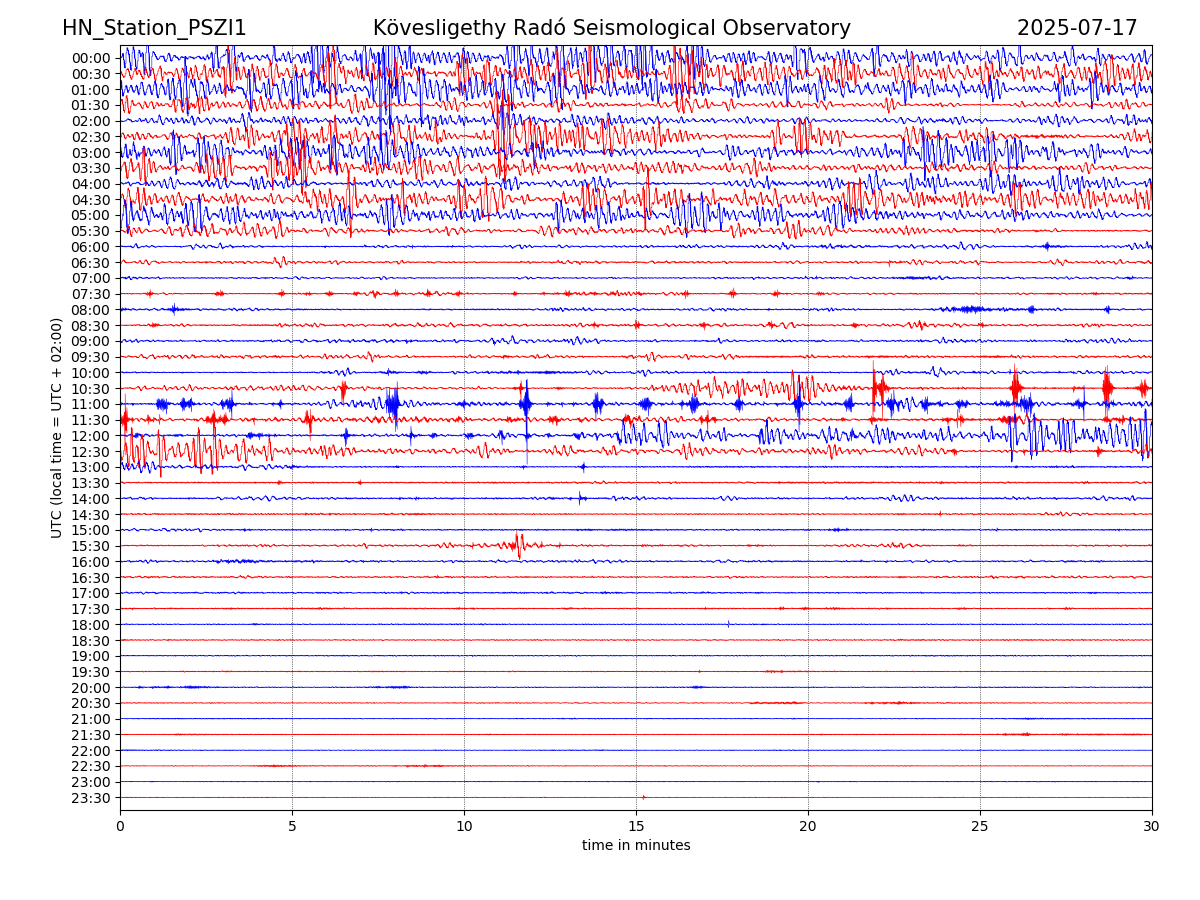Click the 09:00 row time label
The width and height of the screenshot is (1200, 900).
tap(91, 341)
